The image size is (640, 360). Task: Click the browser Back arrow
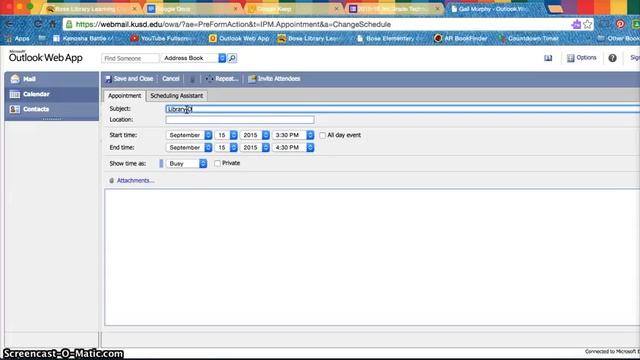click(9, 24)
